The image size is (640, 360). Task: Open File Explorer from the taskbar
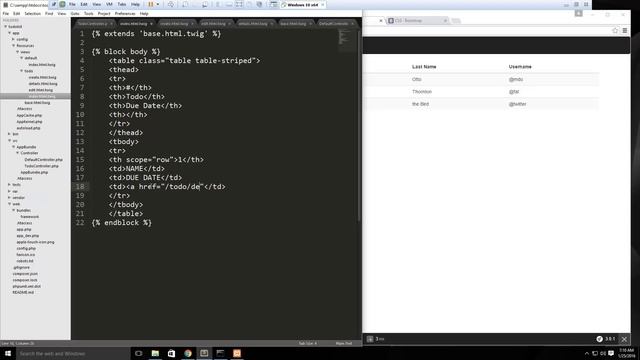click(x=155, y=353)
